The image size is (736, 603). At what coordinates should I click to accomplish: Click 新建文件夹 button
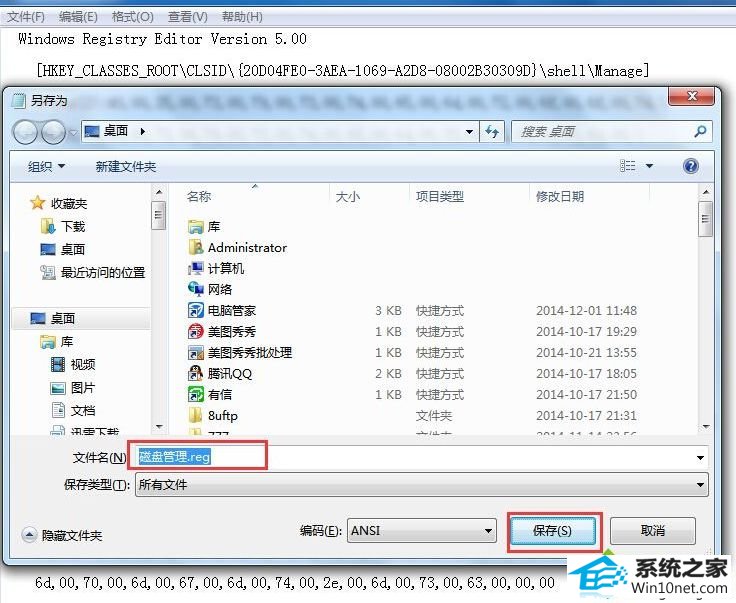tap(126, 166)
